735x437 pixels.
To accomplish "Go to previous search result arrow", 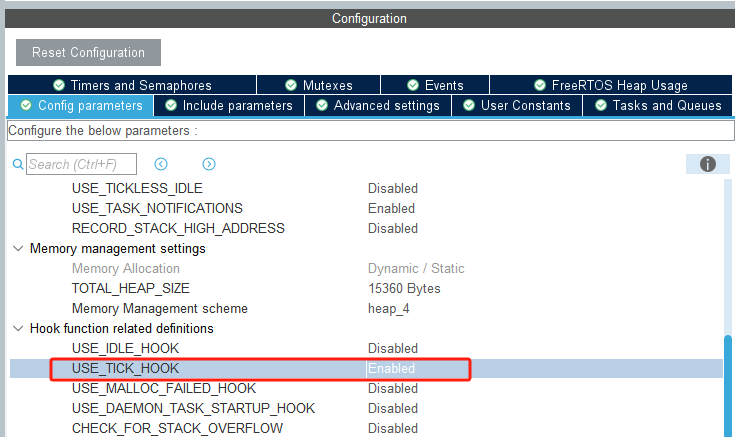I will (x=160, y=164).
